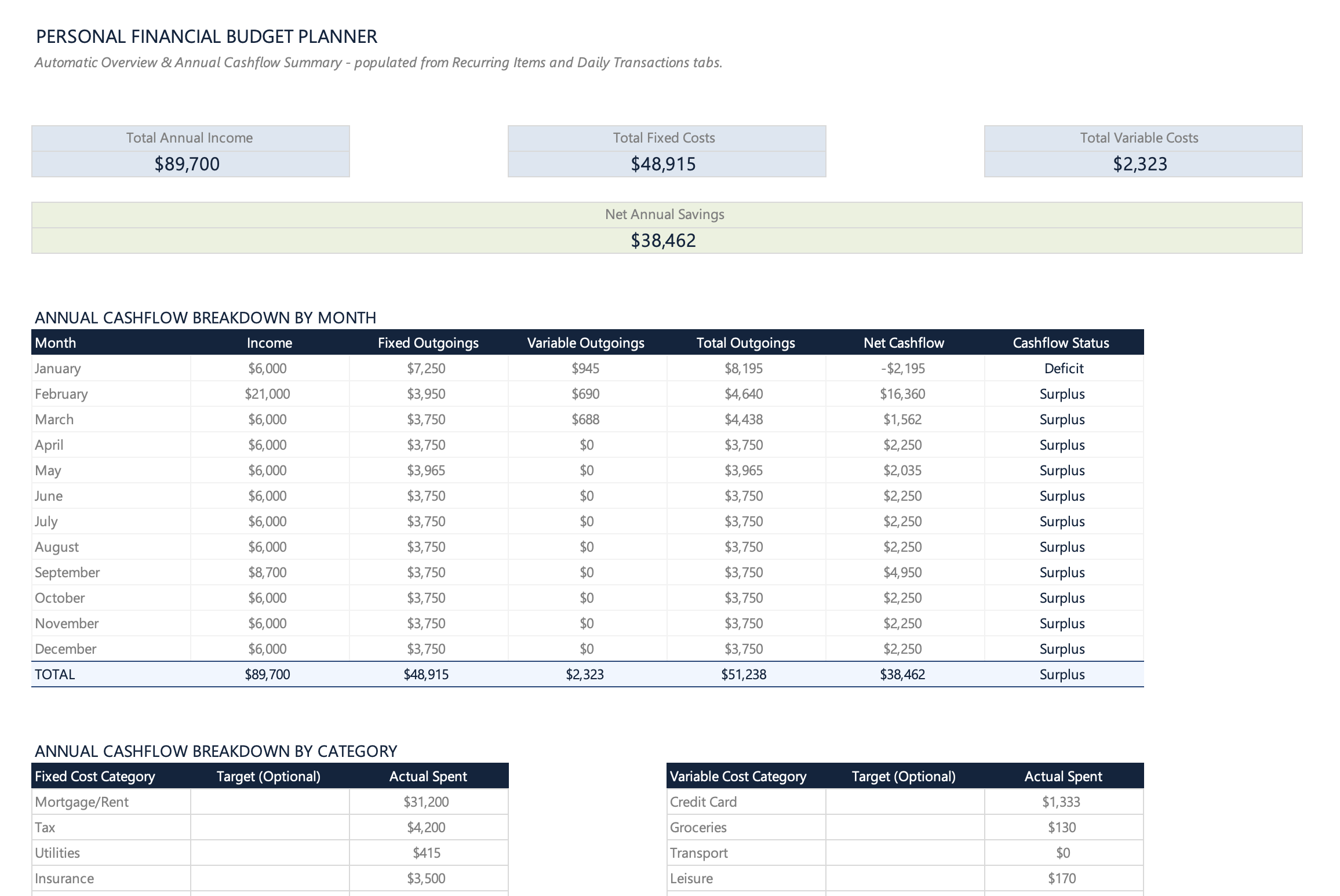Select February fixed outgoings $3,950
This screenshot has height=896, width=1340.
point(429,394)
